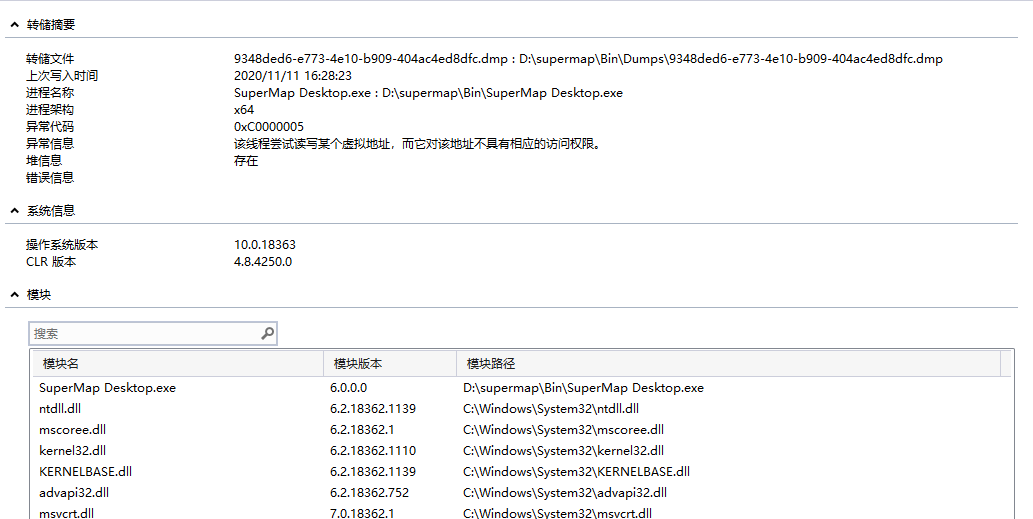The image size is (1033, 519).
Task: Click the 2020/11/11 16:28:23 write time
Action: [293, 76]
